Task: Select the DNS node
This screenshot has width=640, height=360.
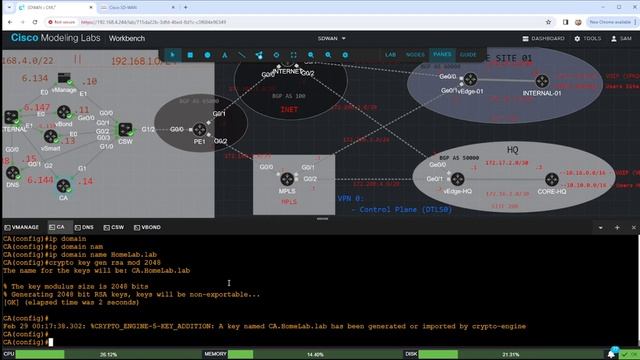Action: pyautogui.click(x=13, y=173)
